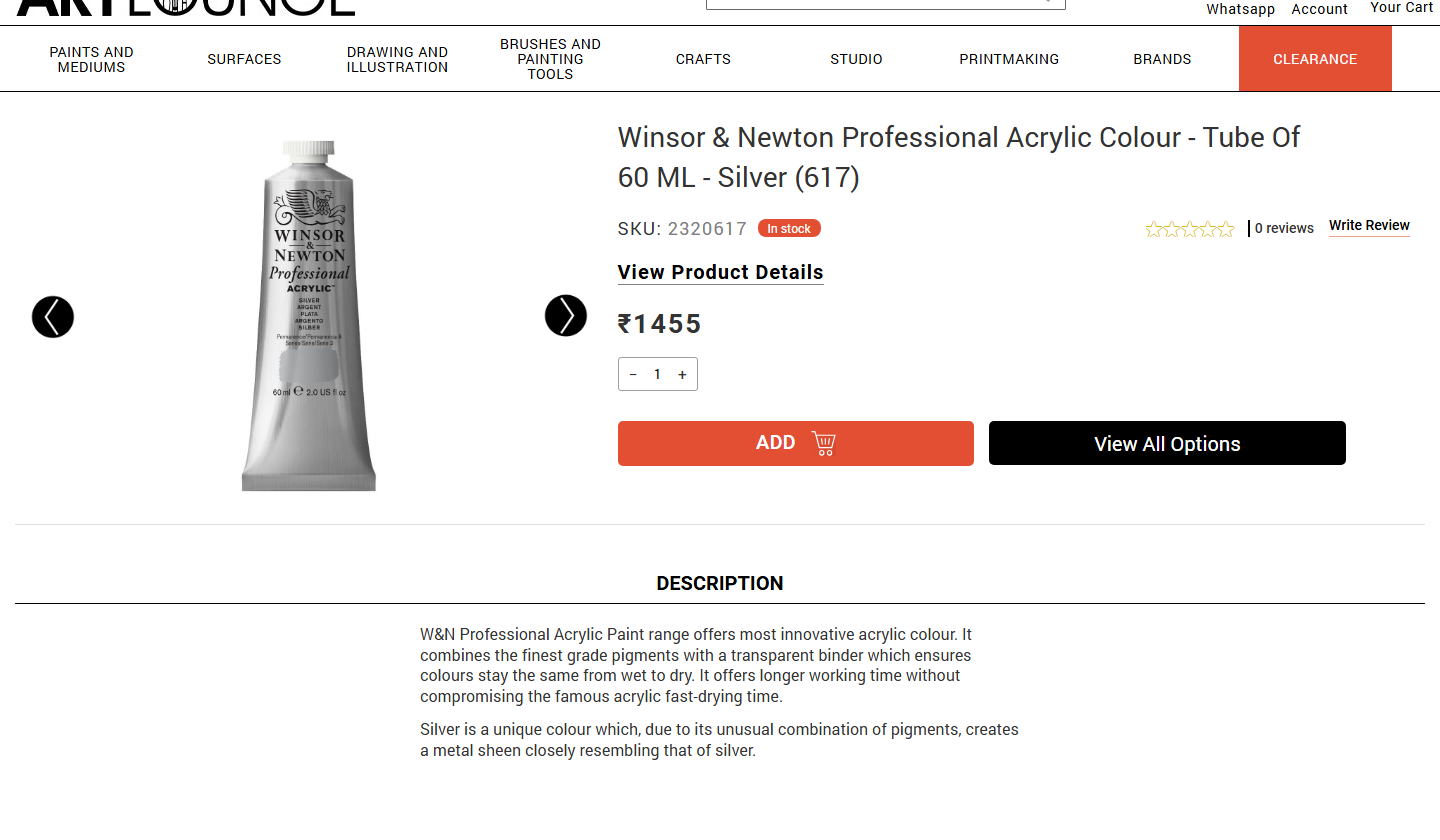This screenshot has width=1440, height=840.
Task: Click the Write Review link
Action: tap(1369, 226)
